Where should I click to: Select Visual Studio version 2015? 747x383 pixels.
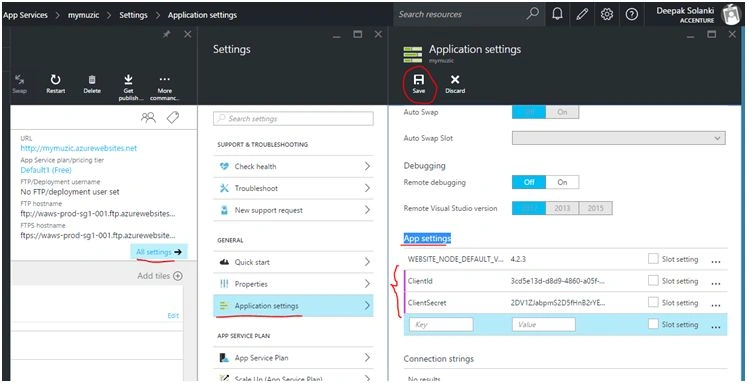(x=596, y=208)
